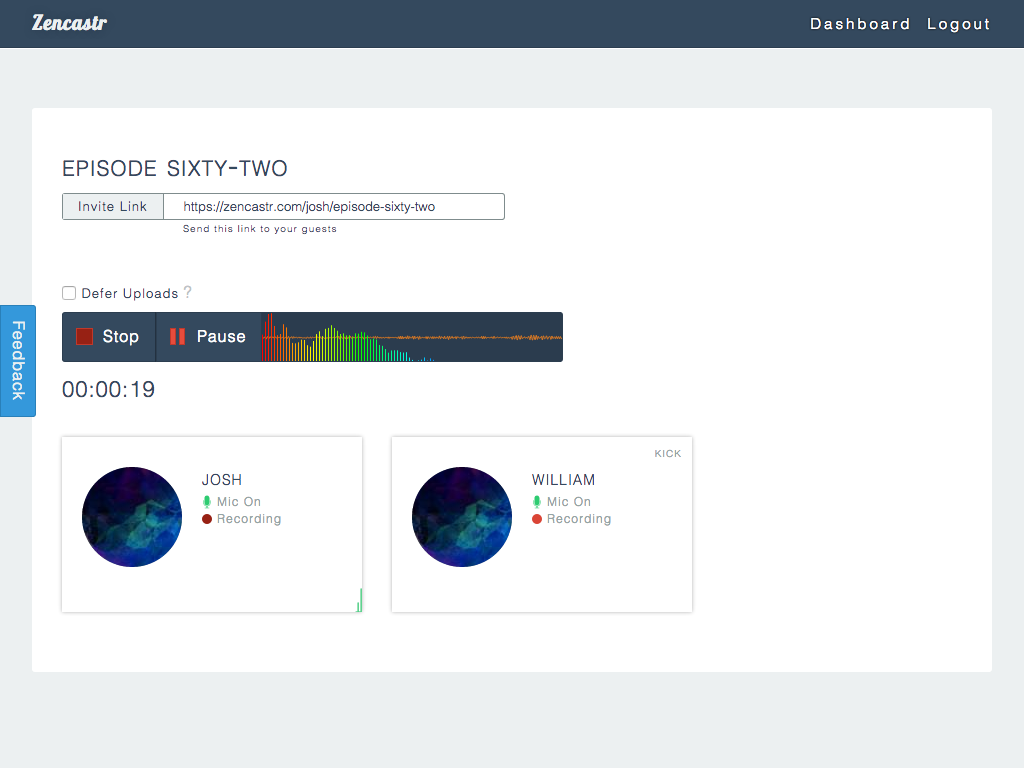Kick William from the session

coord(667,454)
